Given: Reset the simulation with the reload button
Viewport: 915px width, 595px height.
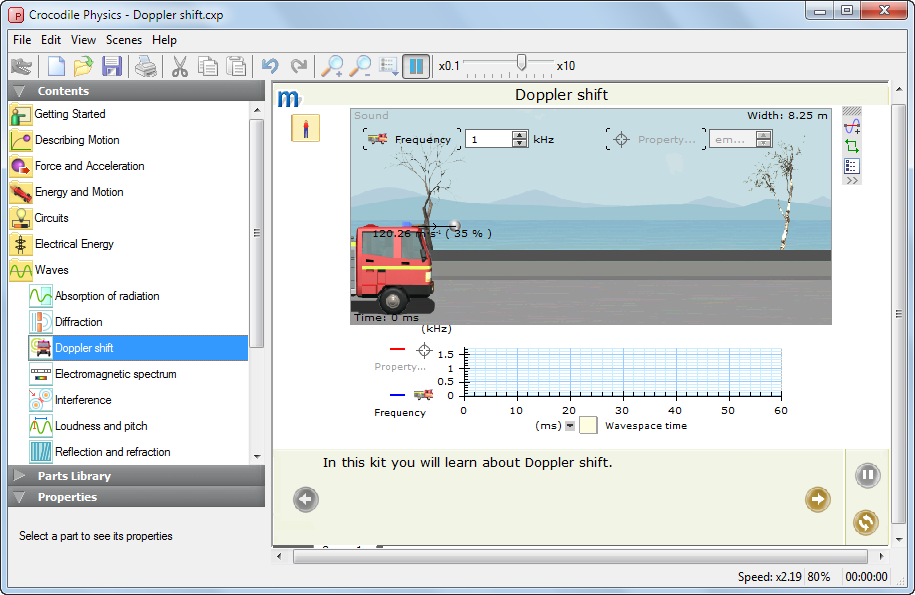Looking at the screenshot, I should (866, 522).
